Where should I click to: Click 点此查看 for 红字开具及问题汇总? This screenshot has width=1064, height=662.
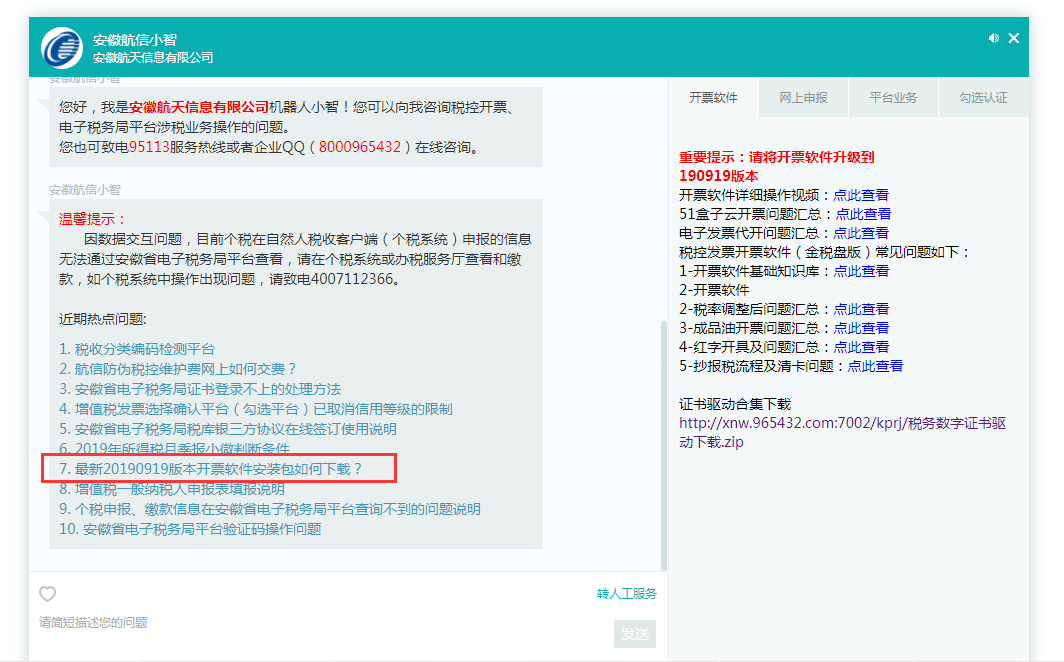point(860,347)
